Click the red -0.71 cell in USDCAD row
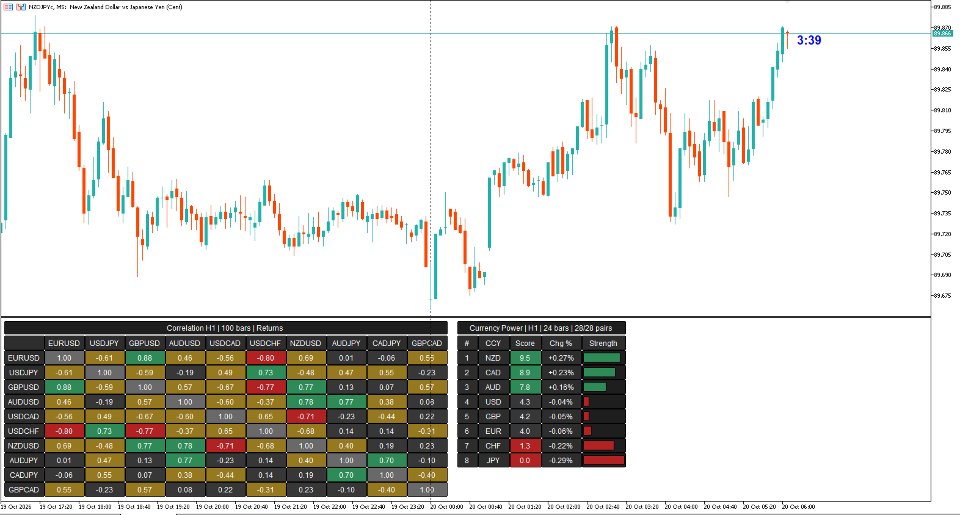Screen dimensions: 960x515 point(306,416)
